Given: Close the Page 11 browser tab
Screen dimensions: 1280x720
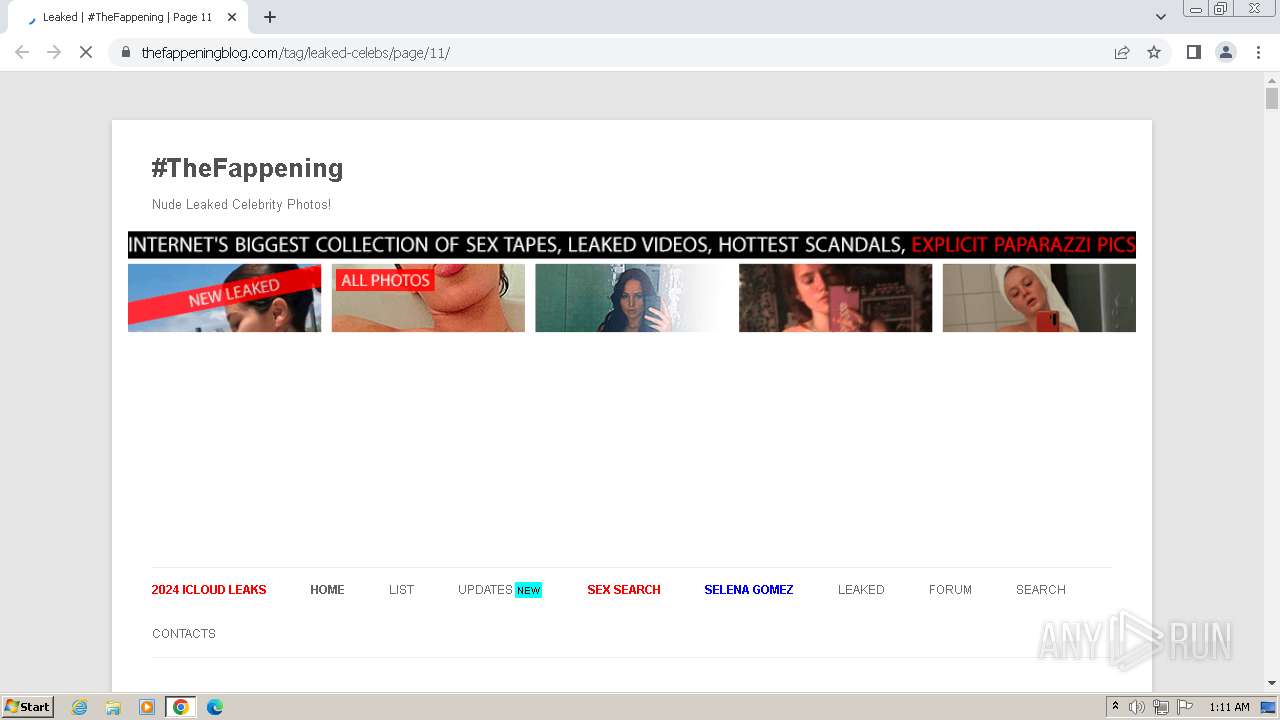Looking at the screenshot, I should (x=232, y=17).
